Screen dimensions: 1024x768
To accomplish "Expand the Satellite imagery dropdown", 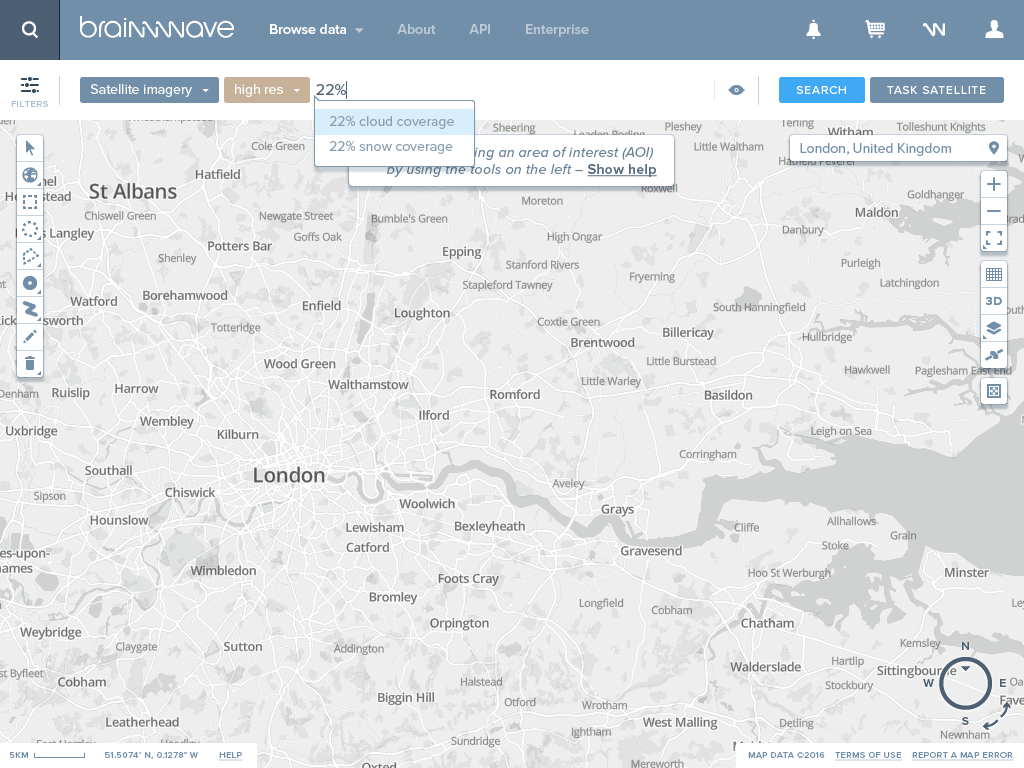I will pyautogui.click(x=149, y=90).
